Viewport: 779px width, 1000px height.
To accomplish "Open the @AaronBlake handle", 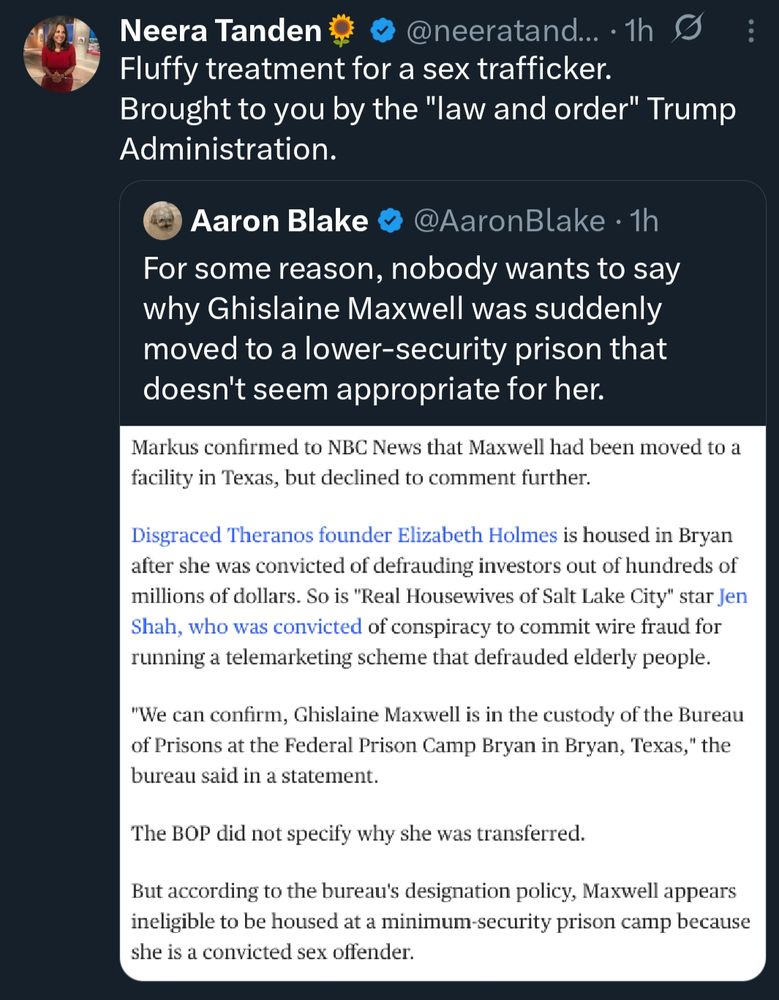I will (508, 221).
